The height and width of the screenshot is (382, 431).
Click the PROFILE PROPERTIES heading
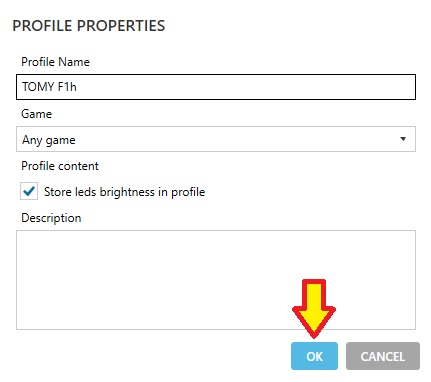click(89, 26)
